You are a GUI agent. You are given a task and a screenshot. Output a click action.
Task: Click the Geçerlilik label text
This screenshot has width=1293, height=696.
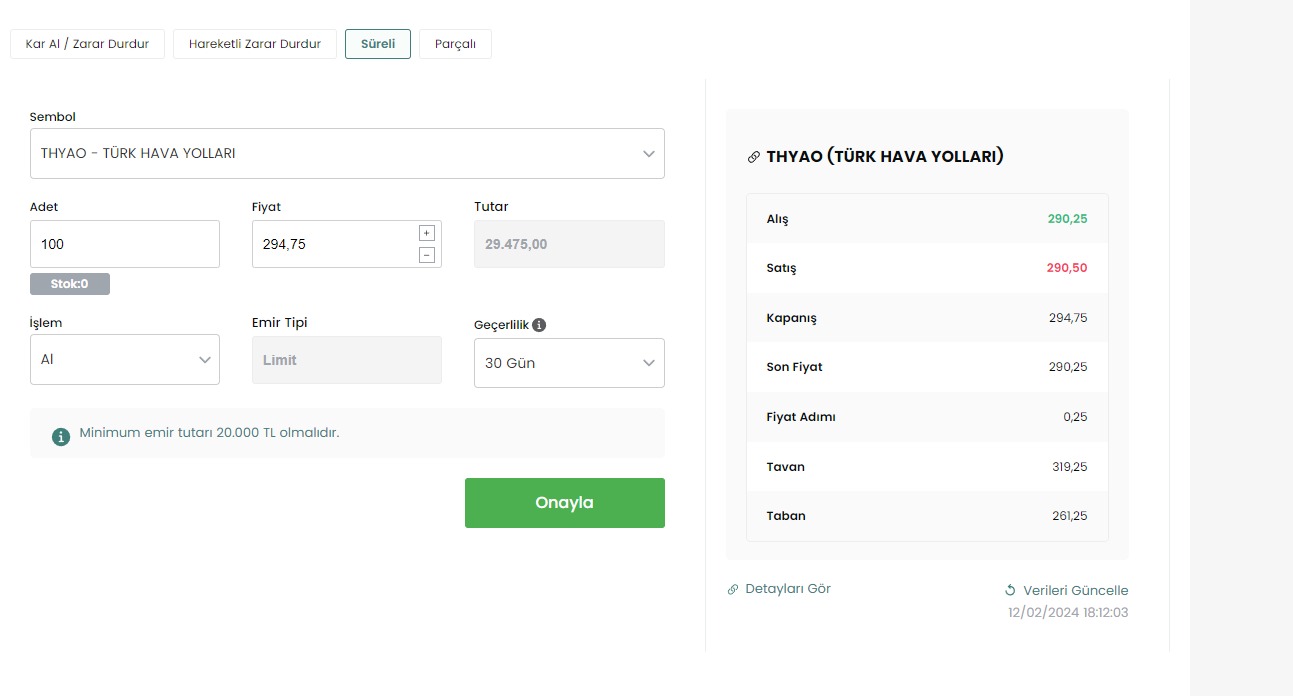pos(501,325)
